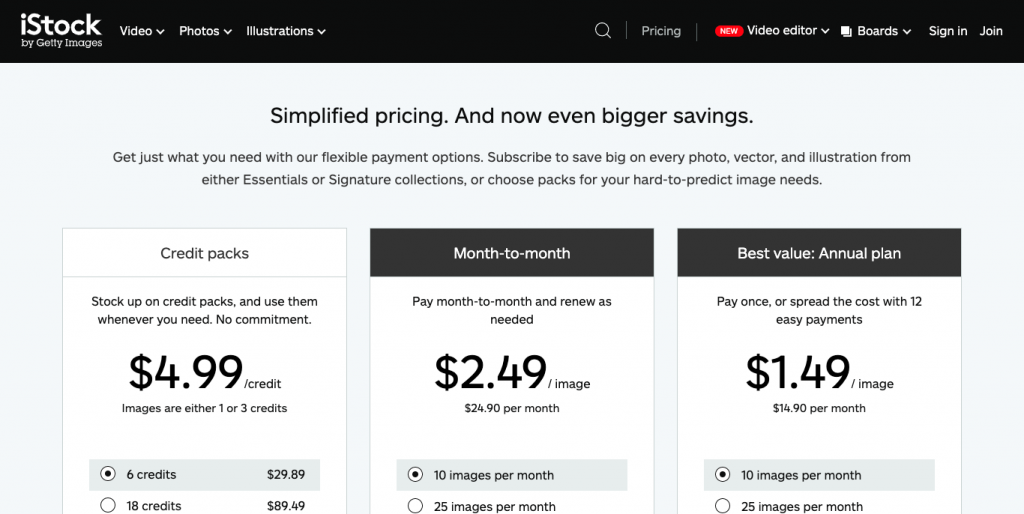This screenshot has height=514, width=1024.
Task: Choose 25 images per month in Month-to-month
Action: 415,506
